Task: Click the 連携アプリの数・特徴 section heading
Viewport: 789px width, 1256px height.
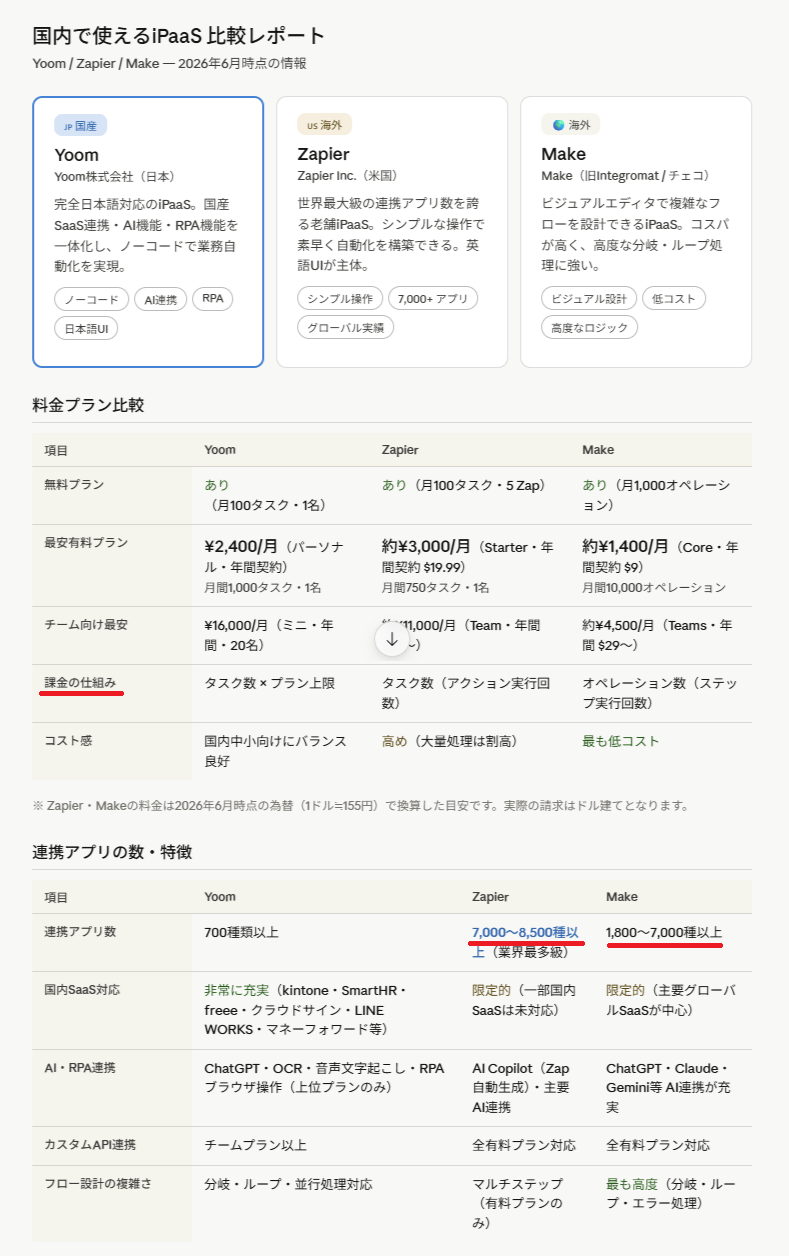Action: tap(112, 852)
